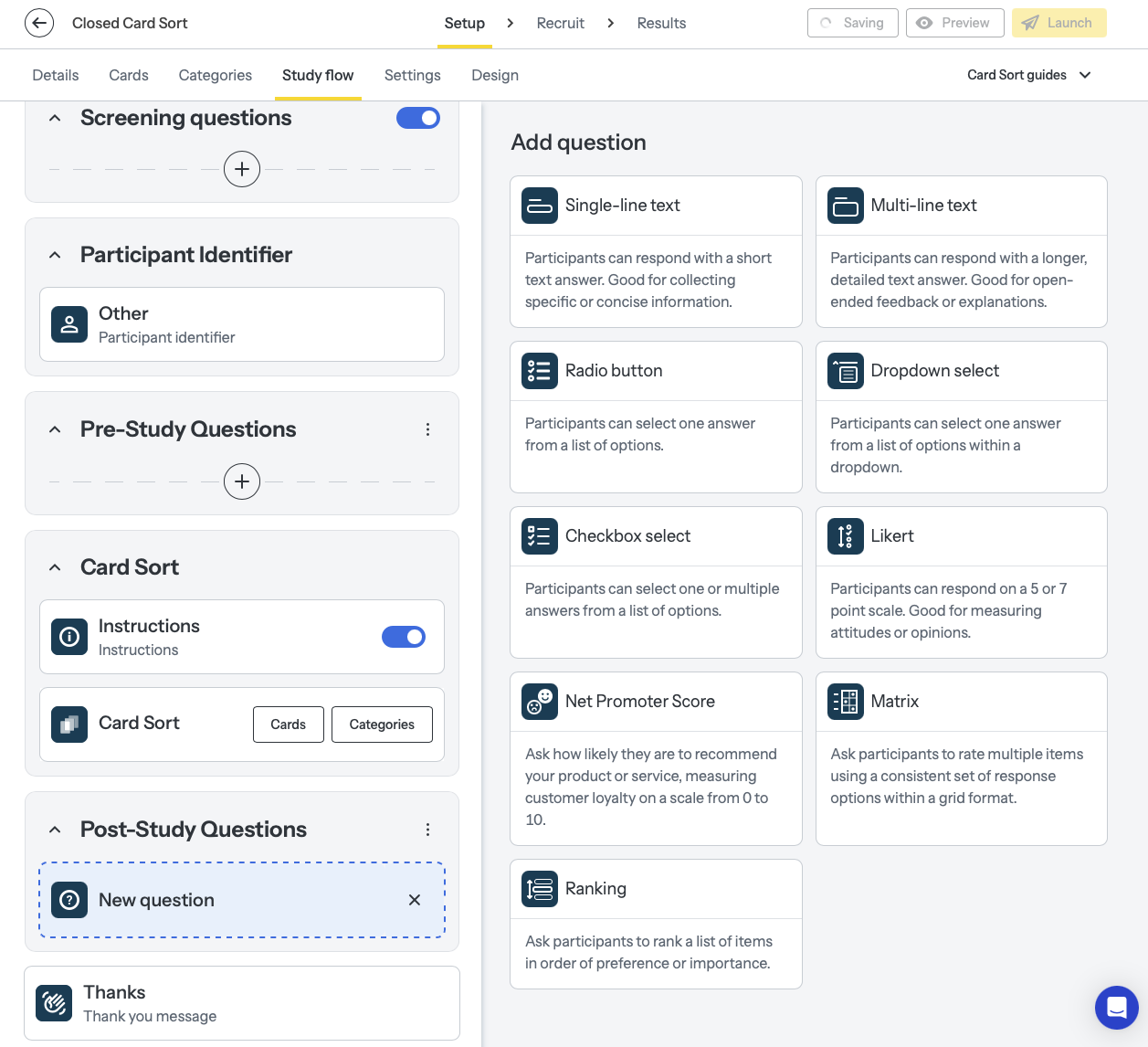
Task: Open the Intercom chat bubble
Action: click(x=1116, y=1008)
